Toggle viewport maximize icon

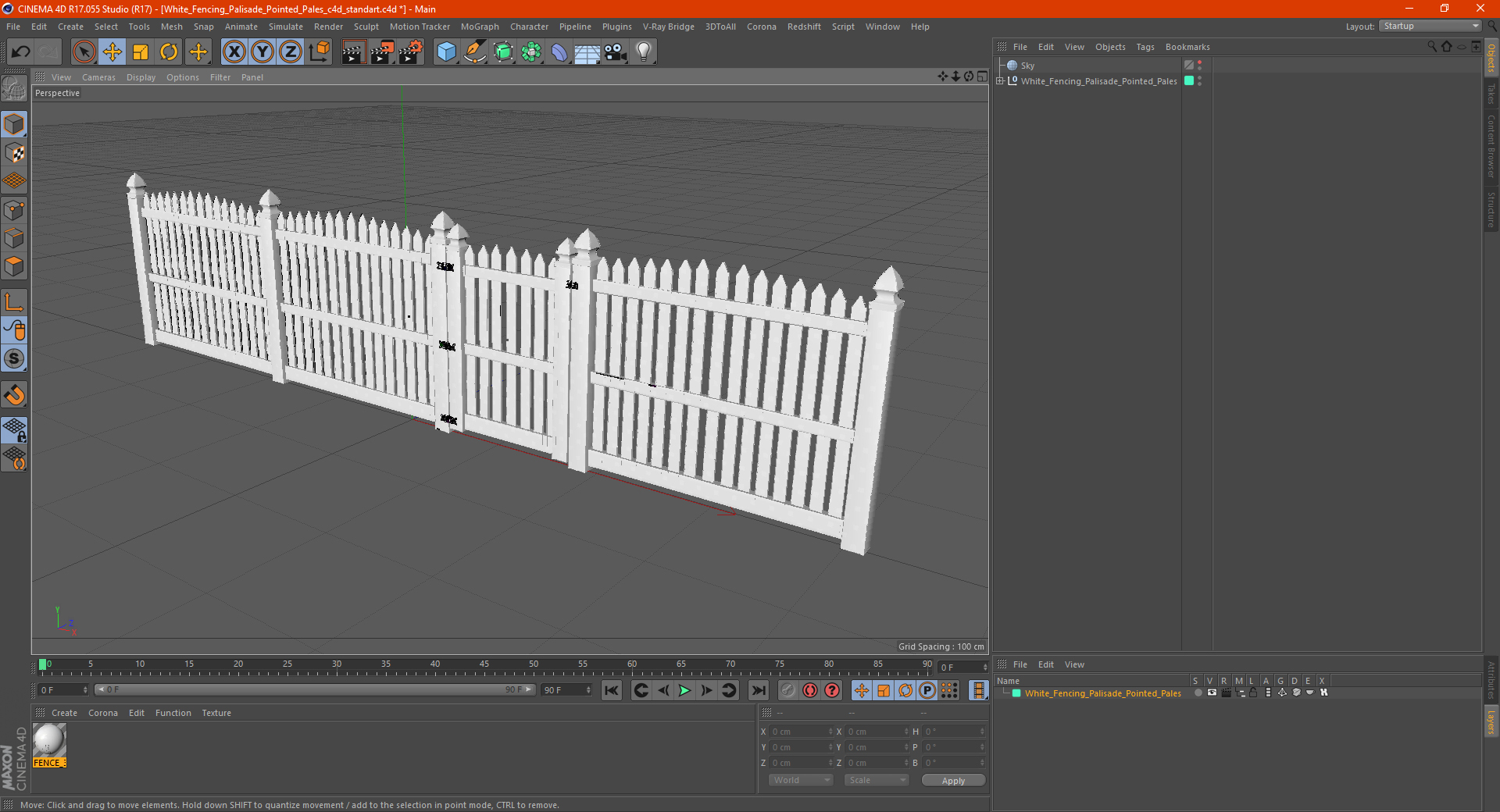pyautogui.click(x=982, y=77)
